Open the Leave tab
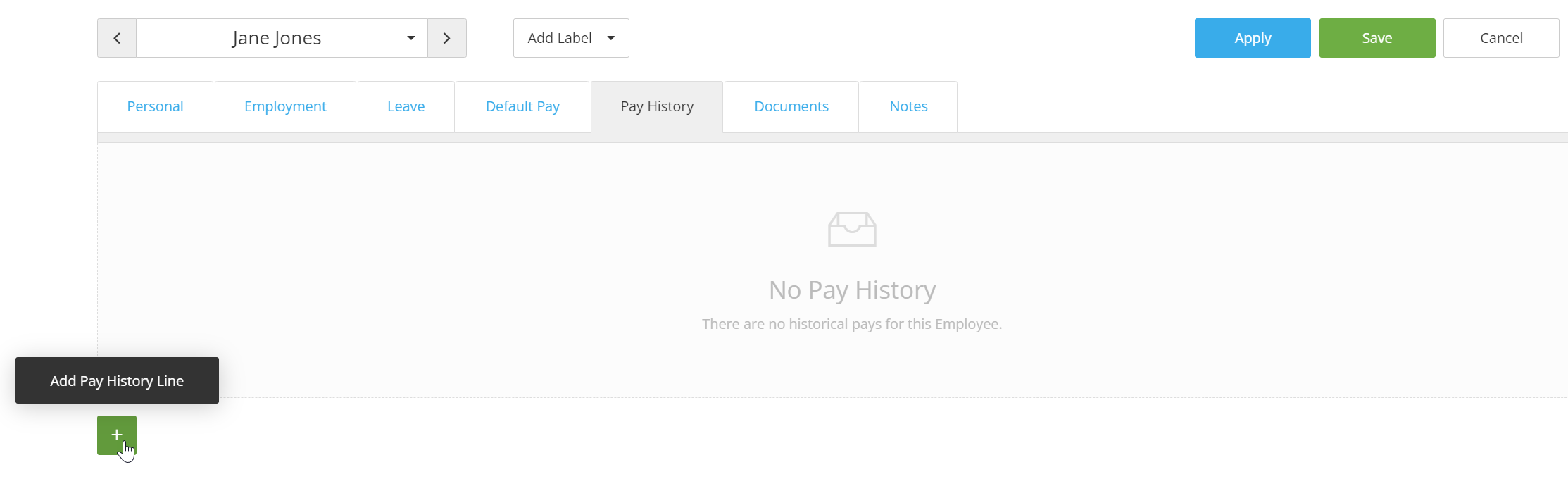 [406, 106]
